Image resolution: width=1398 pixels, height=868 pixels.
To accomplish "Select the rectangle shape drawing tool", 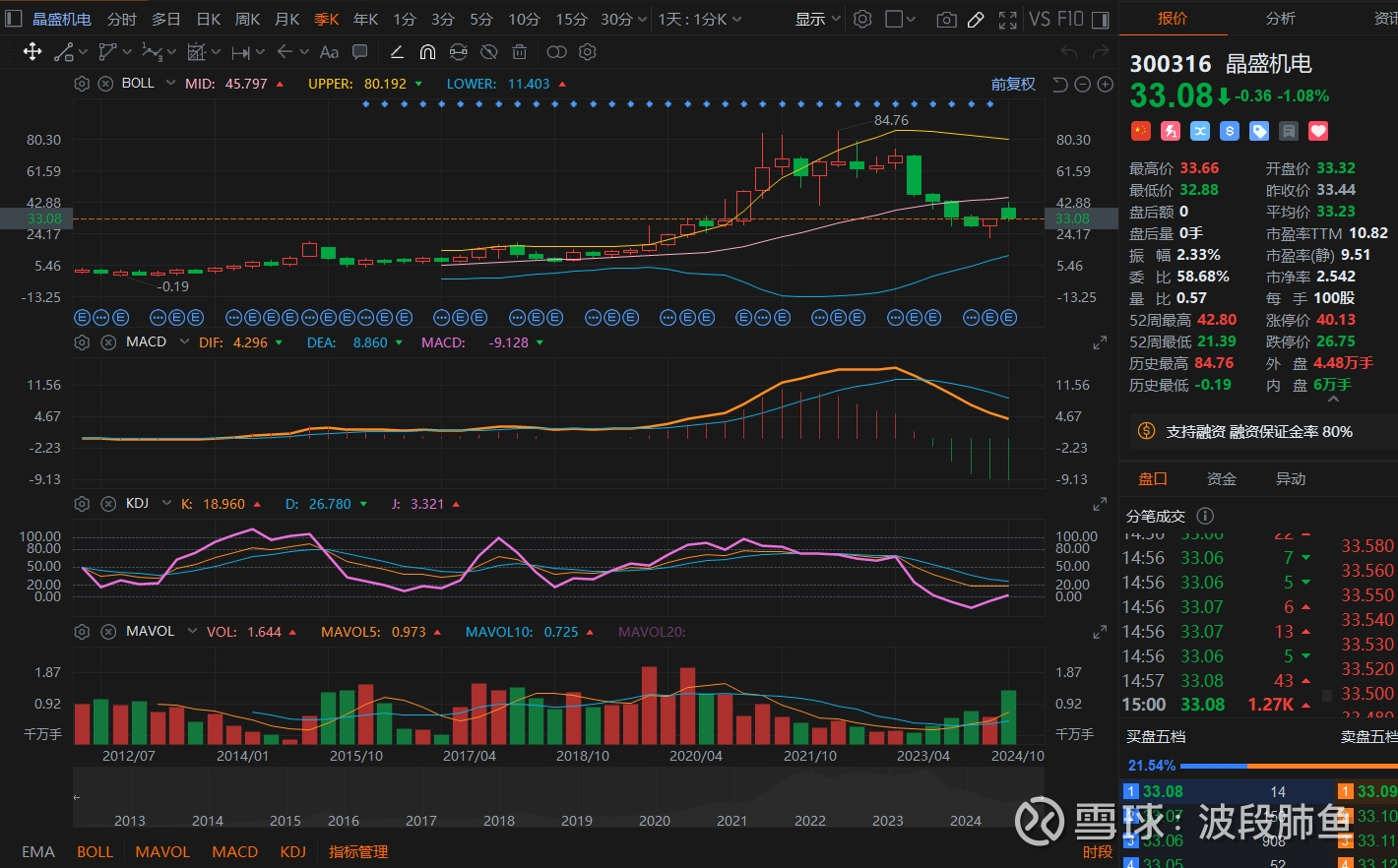I will tap(107, 52).
